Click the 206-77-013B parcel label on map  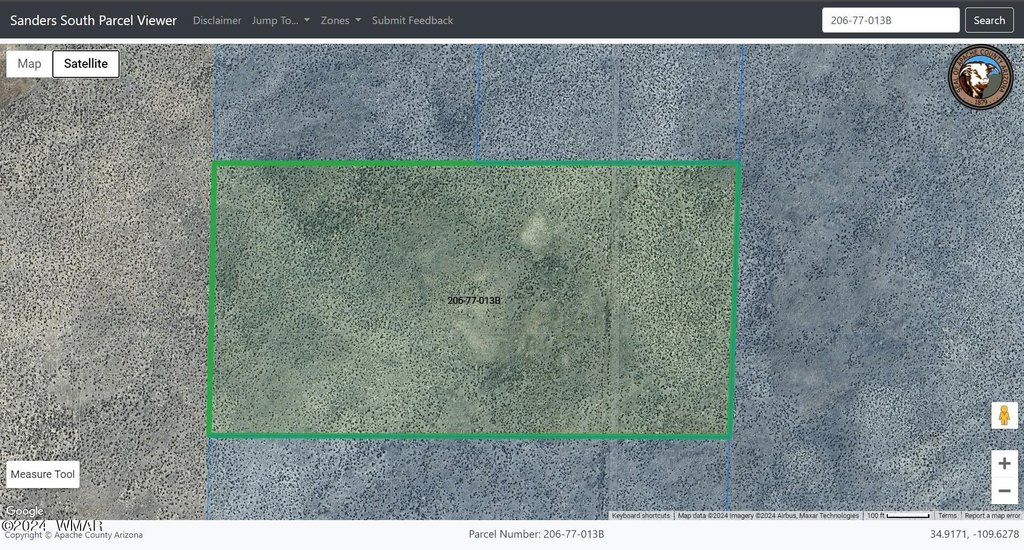pos(474,300)
